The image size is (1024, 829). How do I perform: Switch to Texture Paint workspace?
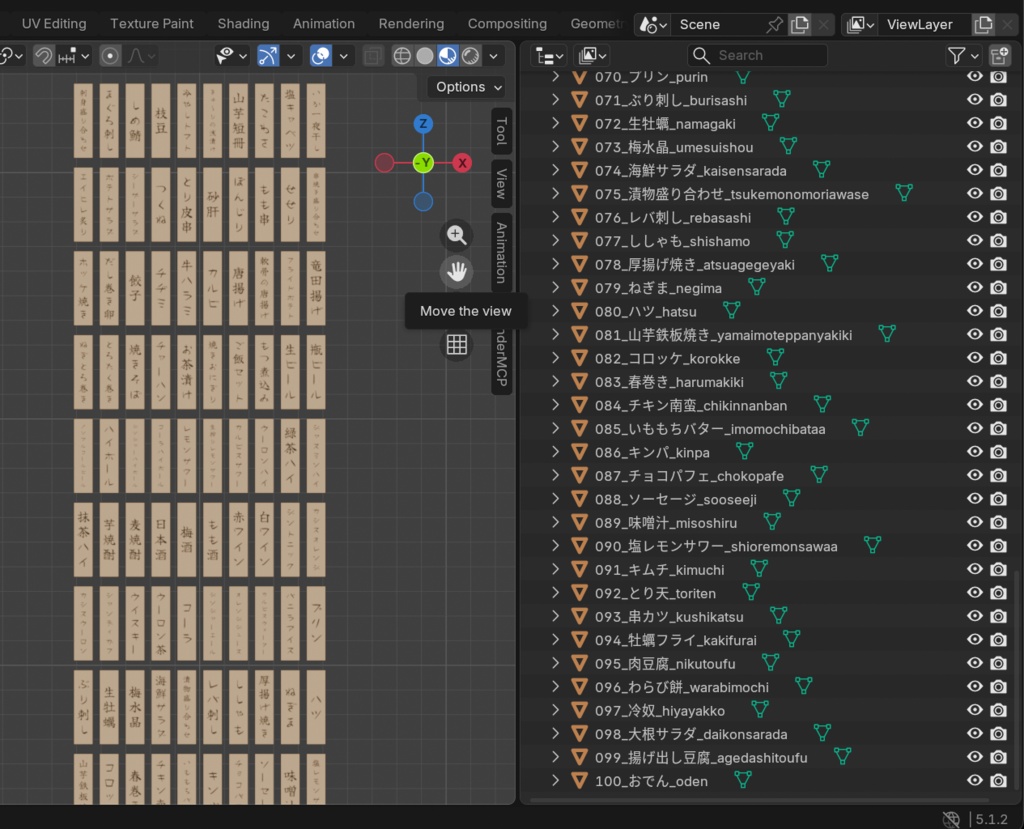152,24
